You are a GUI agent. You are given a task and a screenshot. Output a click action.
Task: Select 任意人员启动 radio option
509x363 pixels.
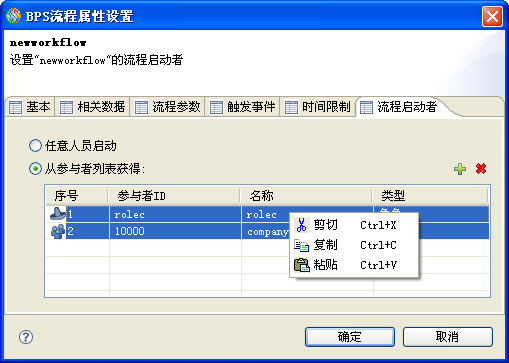[35, 146]
